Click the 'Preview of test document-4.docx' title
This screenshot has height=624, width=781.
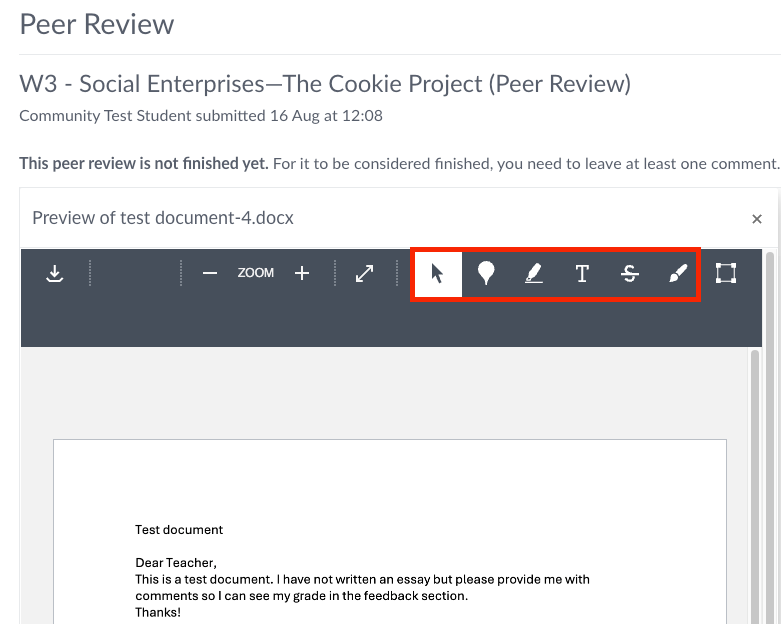(x=163, y=218)
